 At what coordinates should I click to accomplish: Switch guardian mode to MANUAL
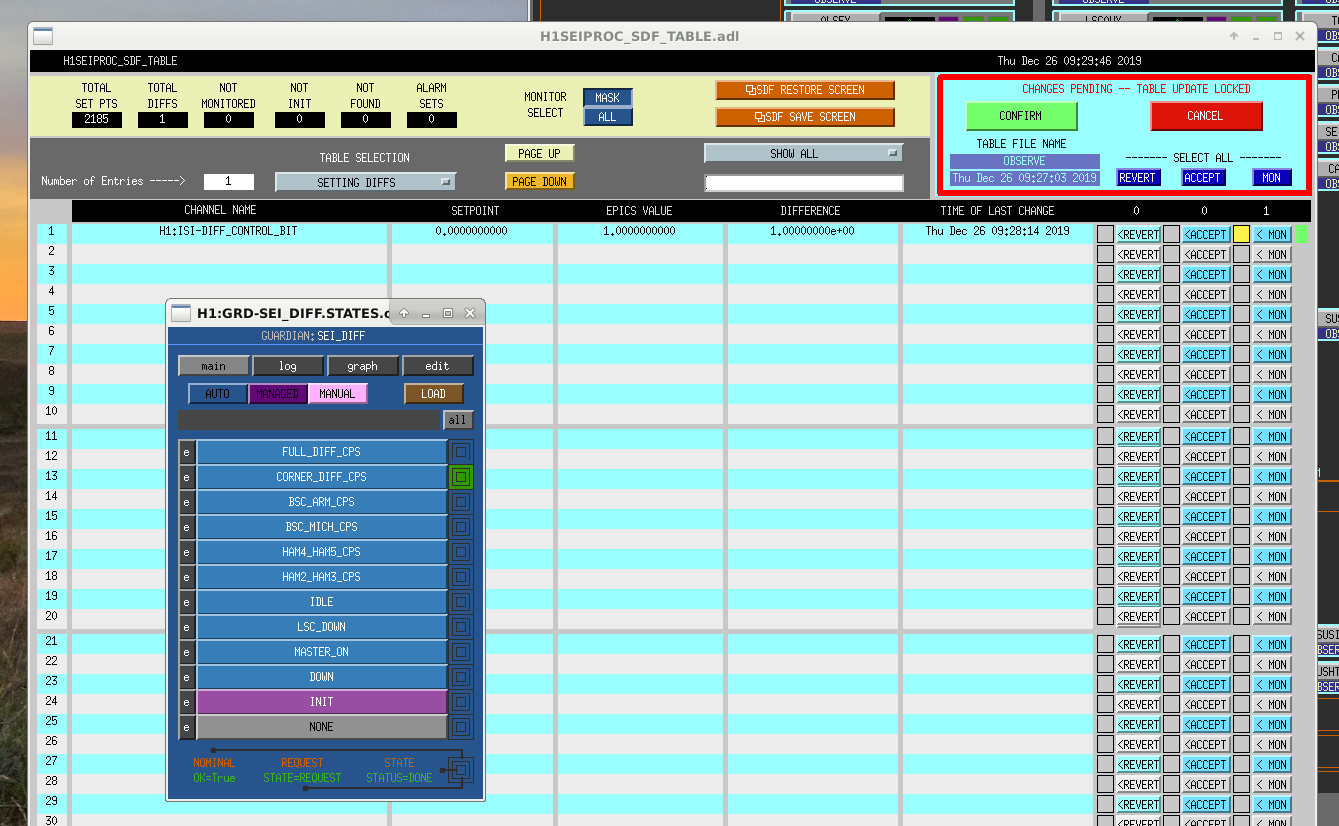click(337, 394)
